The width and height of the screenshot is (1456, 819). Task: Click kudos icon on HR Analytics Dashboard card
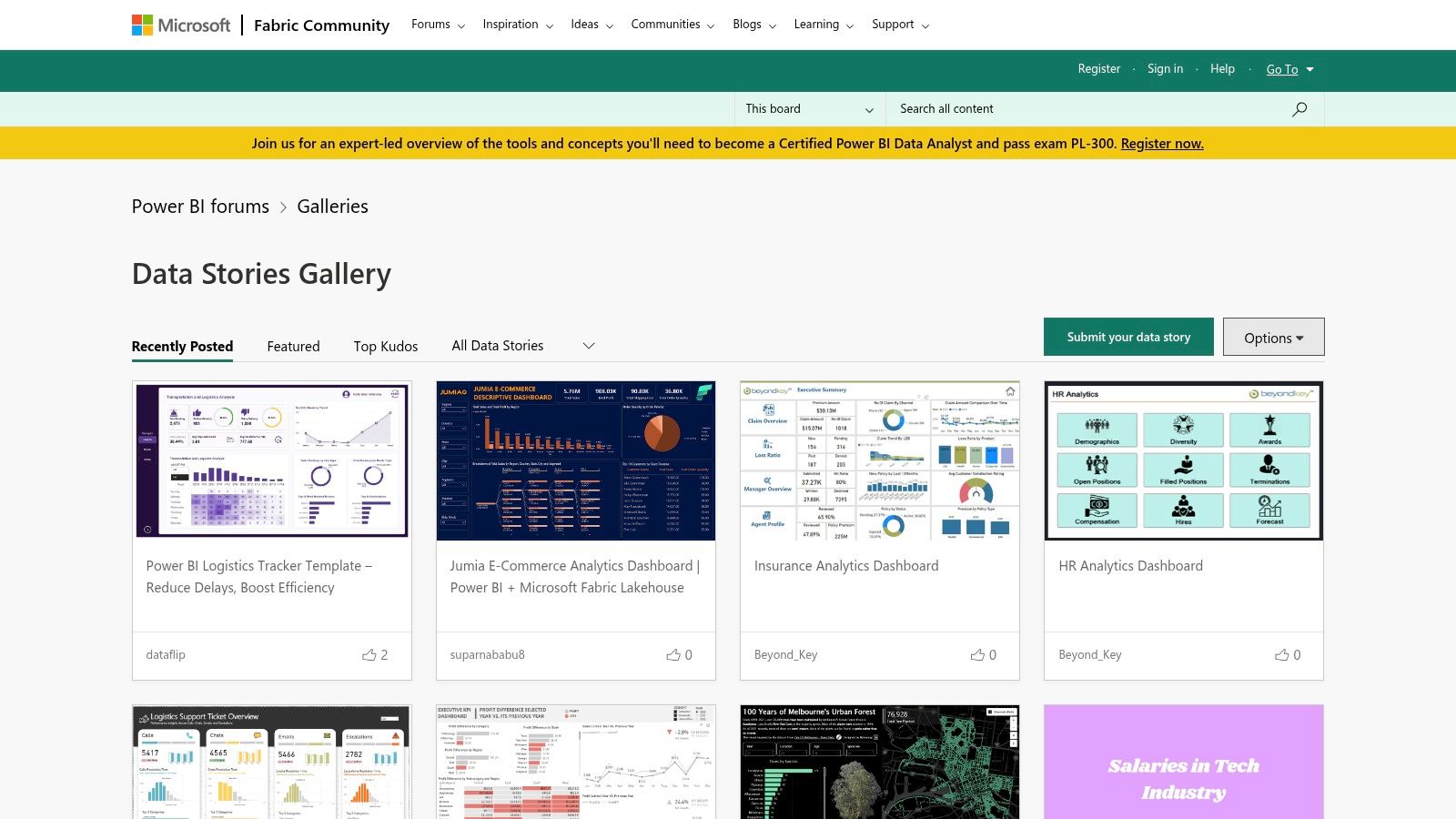[1281, 654]
